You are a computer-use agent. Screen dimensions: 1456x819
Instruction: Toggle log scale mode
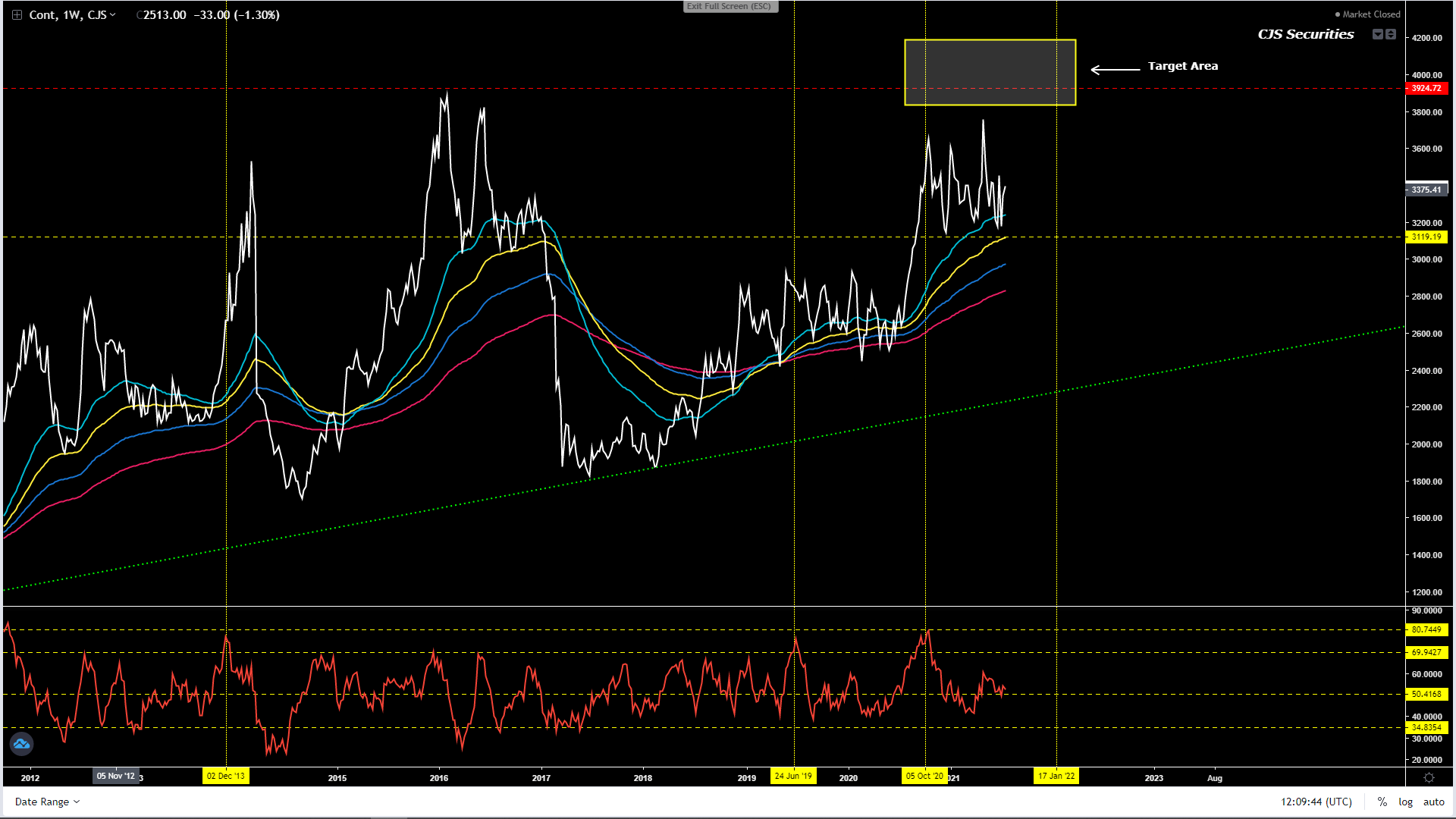pyautogui.click(x=1405, y=802)
